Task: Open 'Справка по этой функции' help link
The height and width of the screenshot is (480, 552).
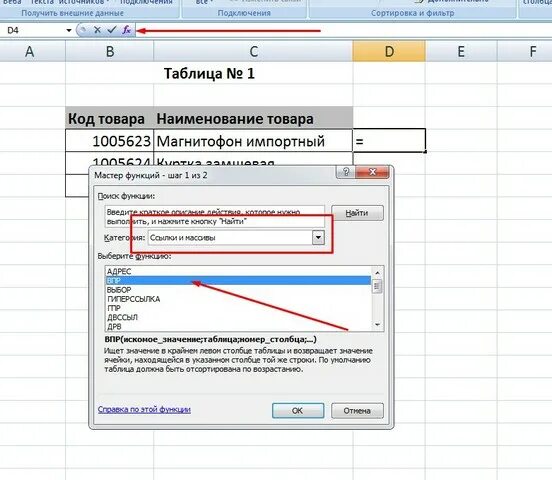Action: point(144,410)
